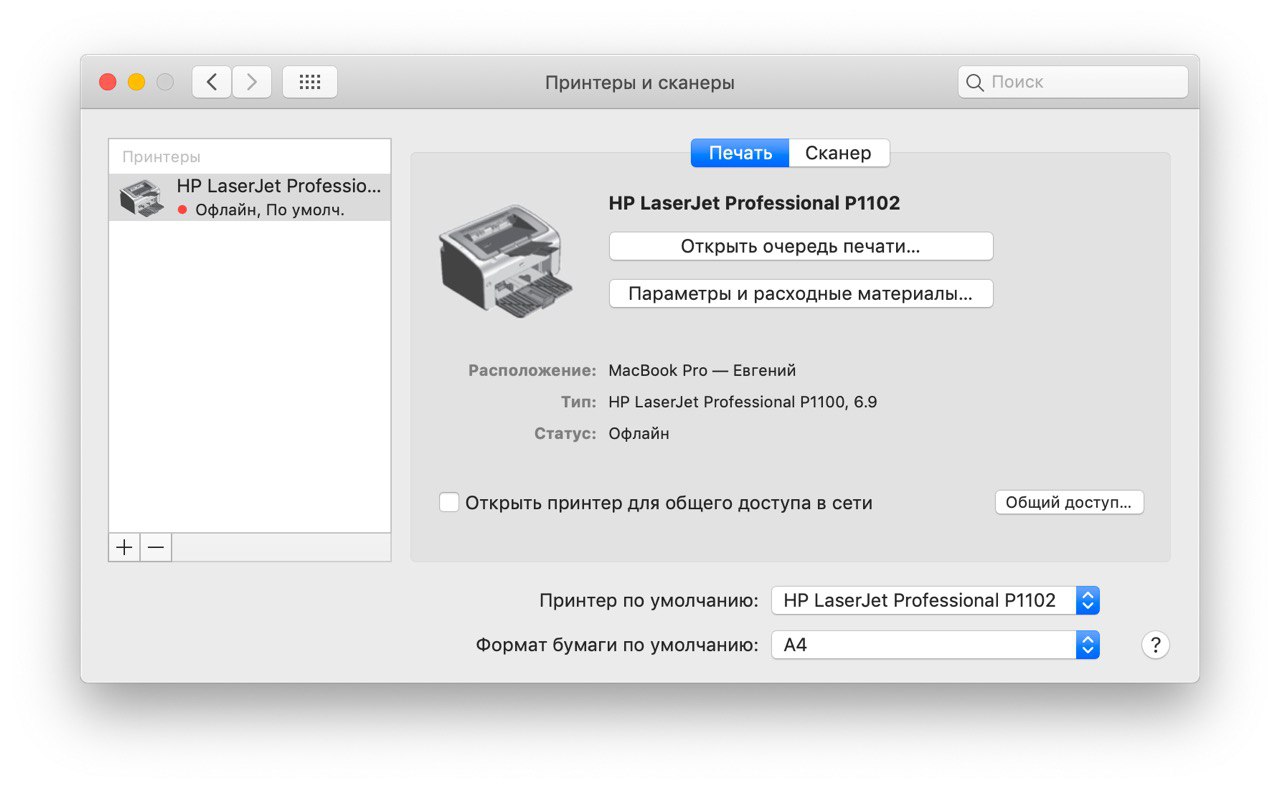Open the default printer dropdown
This screenshot has width=1280, height=789.
point(935,600)
